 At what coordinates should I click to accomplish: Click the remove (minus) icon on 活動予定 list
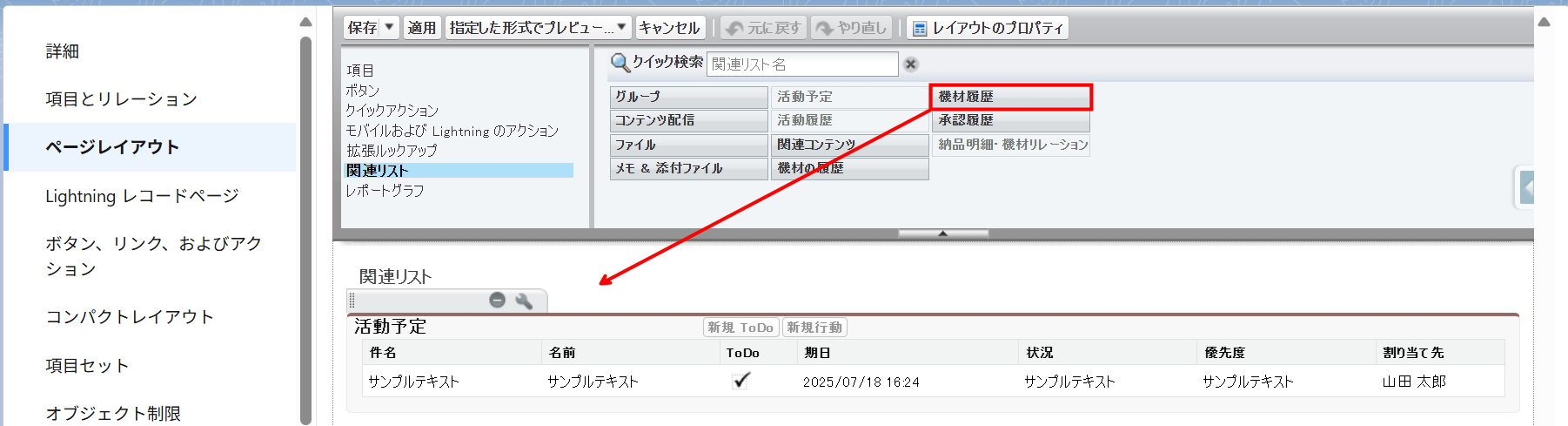497,301
